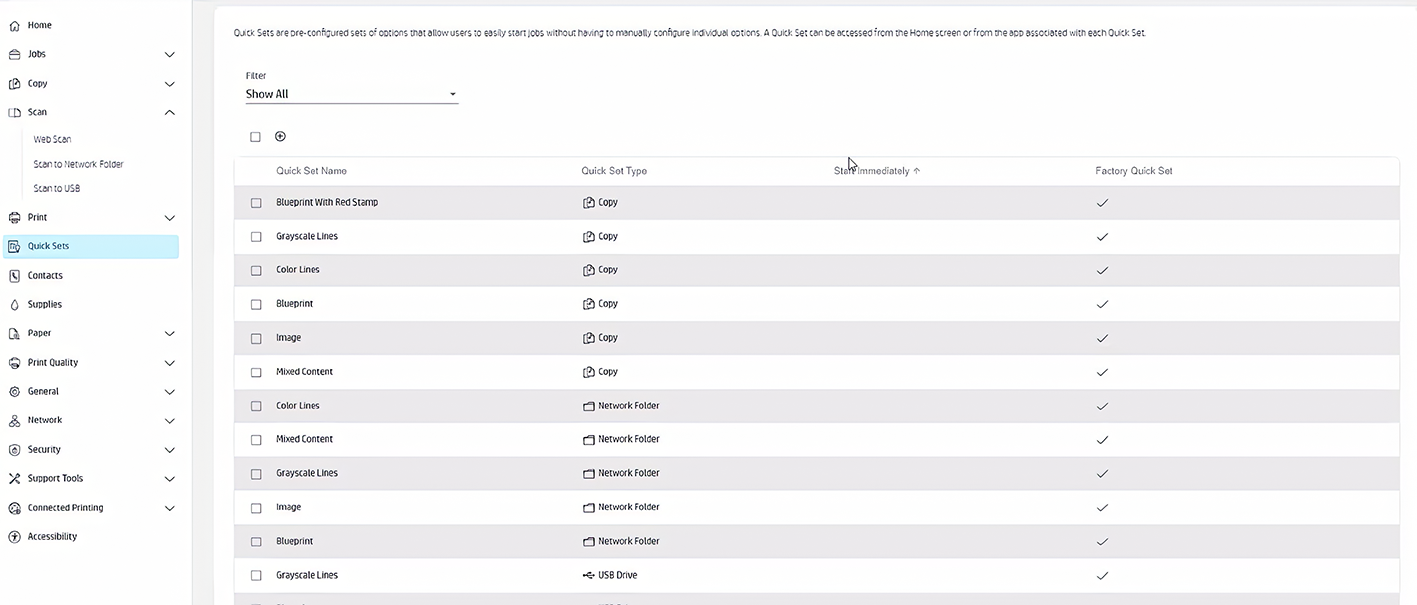Click the Scan to Network Folder link

pyautogui.click(x=78, y=163)
